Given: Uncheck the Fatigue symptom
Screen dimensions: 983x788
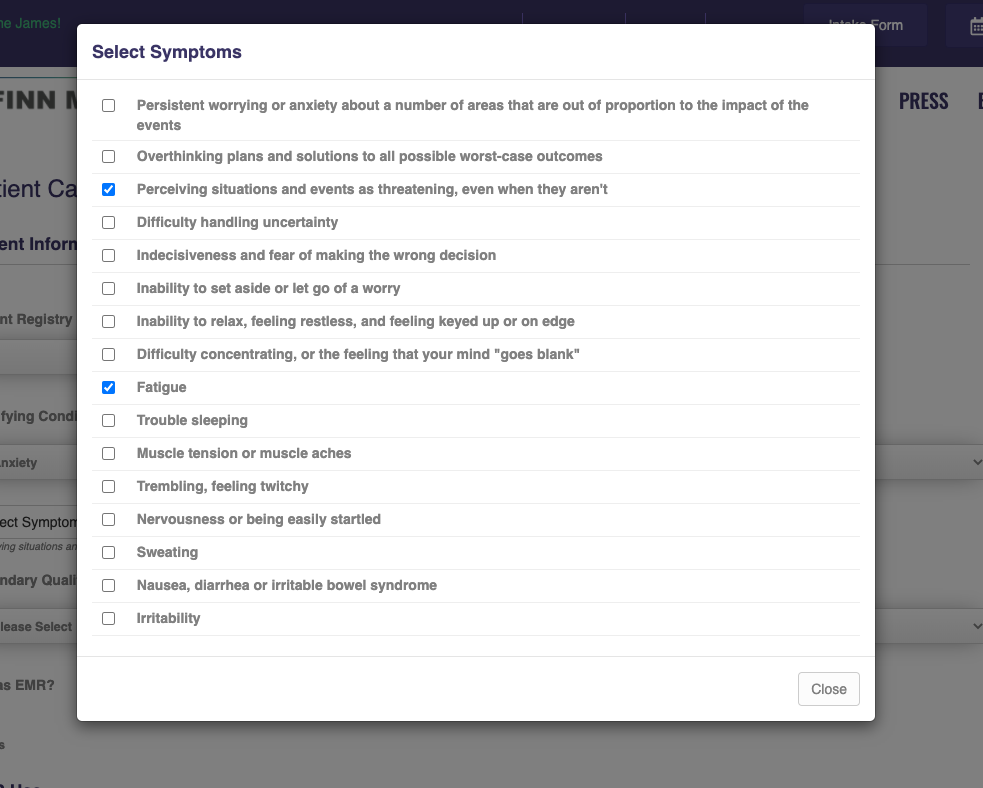Looking at the screenshot, I should [x=109, y=387].
